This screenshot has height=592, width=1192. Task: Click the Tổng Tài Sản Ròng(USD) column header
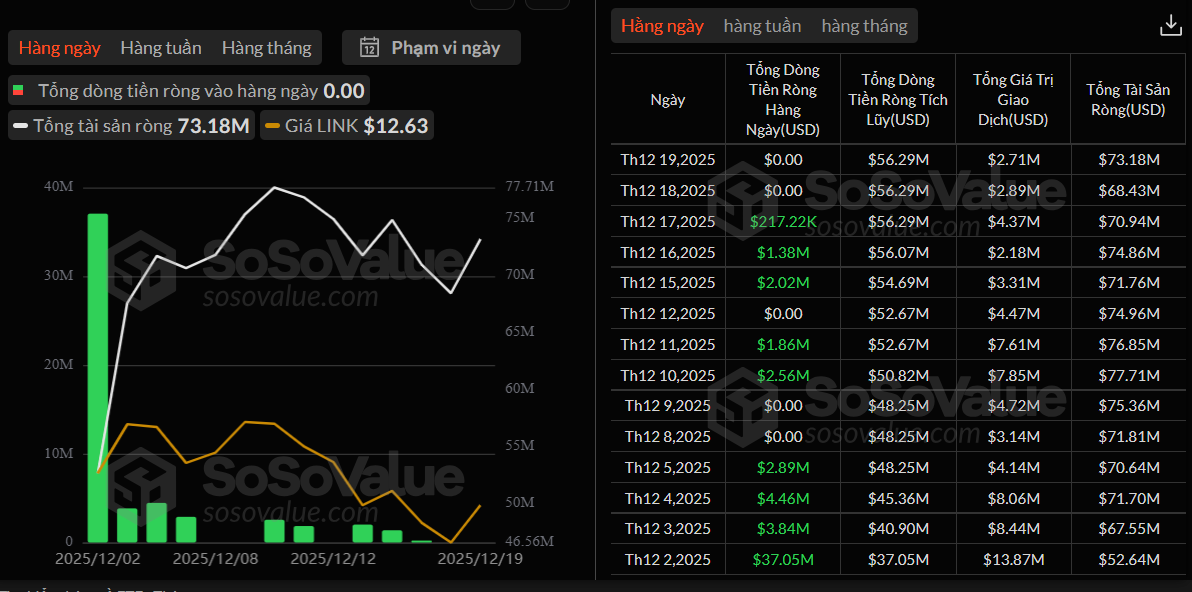(1125, 100)
